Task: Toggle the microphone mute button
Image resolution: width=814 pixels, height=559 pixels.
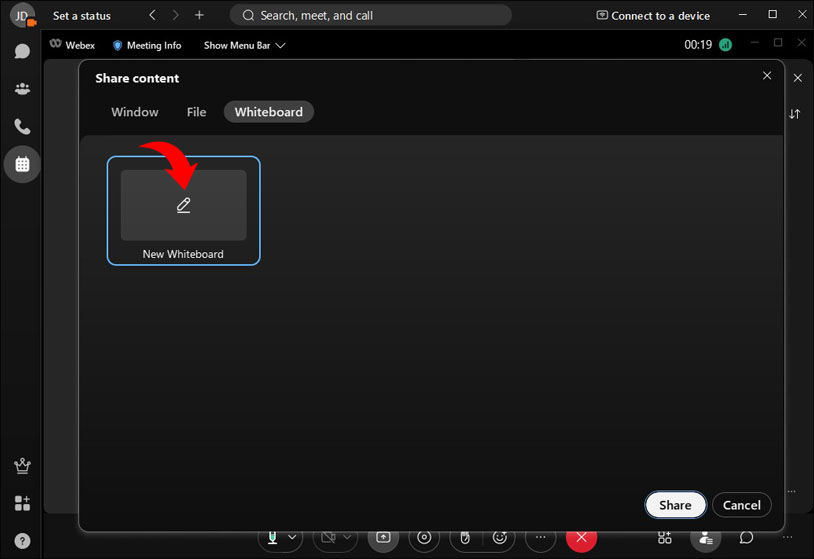Action: click(273, 538)
